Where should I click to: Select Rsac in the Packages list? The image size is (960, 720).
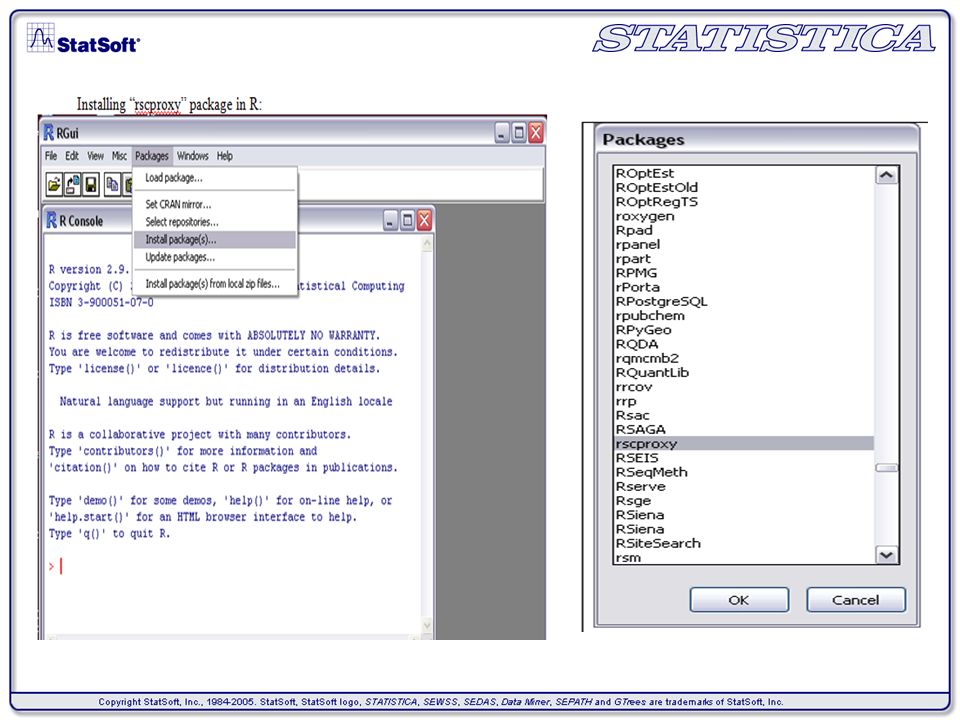(x=744, y=415)
